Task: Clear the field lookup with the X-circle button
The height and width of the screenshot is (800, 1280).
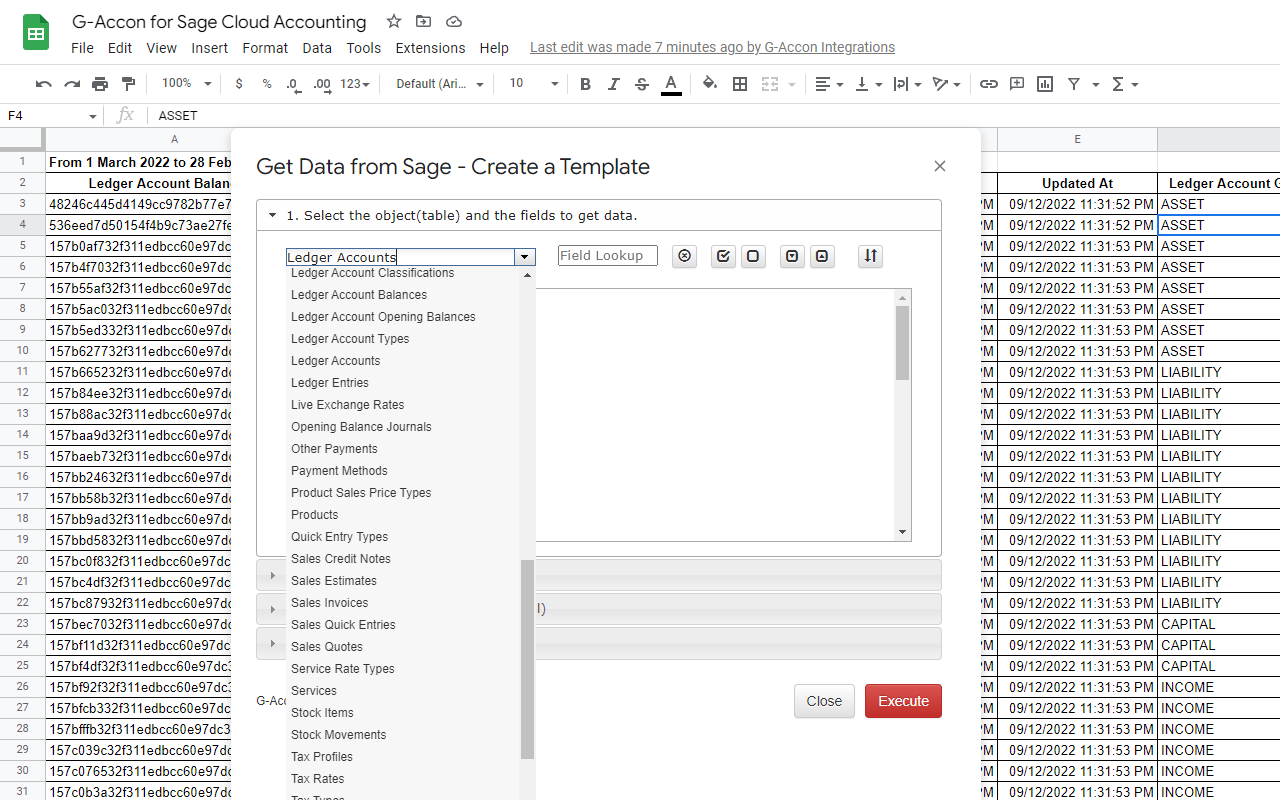Action: pyautogui.click(x=684, y=256)
